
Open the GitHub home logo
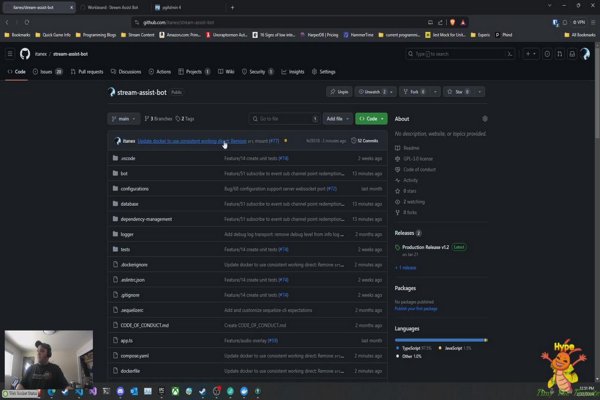pos(25,54)
